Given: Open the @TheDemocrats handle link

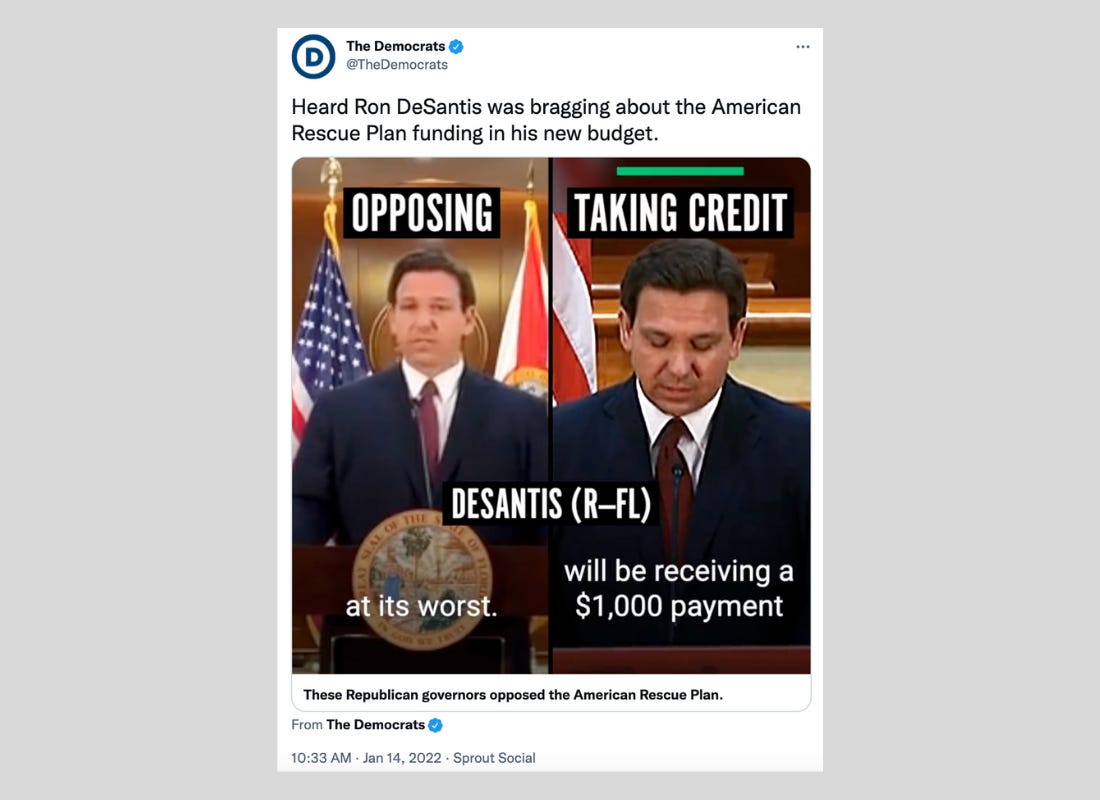Looking at the screenshot, I should pyautogui.click(x=396, y=65).
